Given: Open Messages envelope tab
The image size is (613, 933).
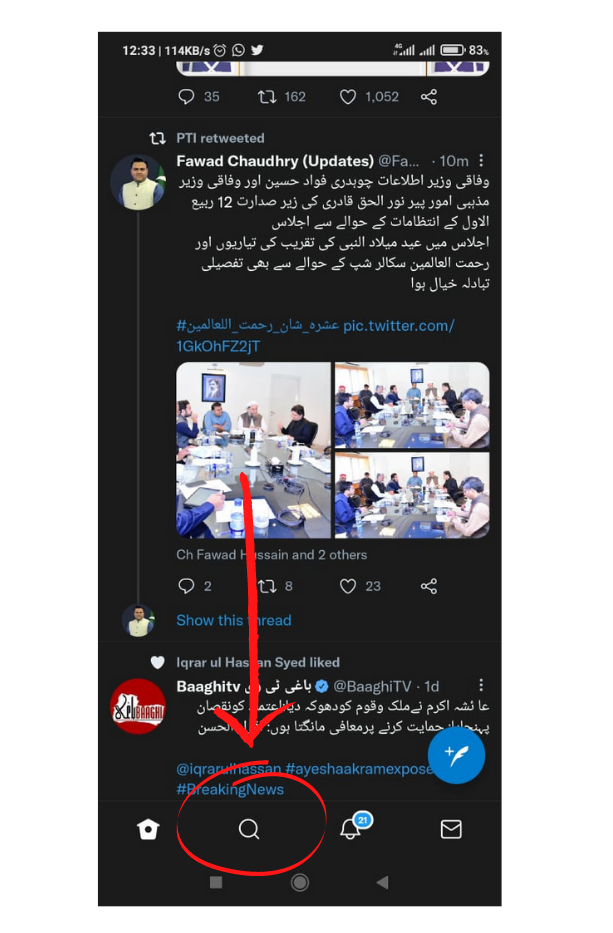Looking at the screenshot, I should coord(451,829).
